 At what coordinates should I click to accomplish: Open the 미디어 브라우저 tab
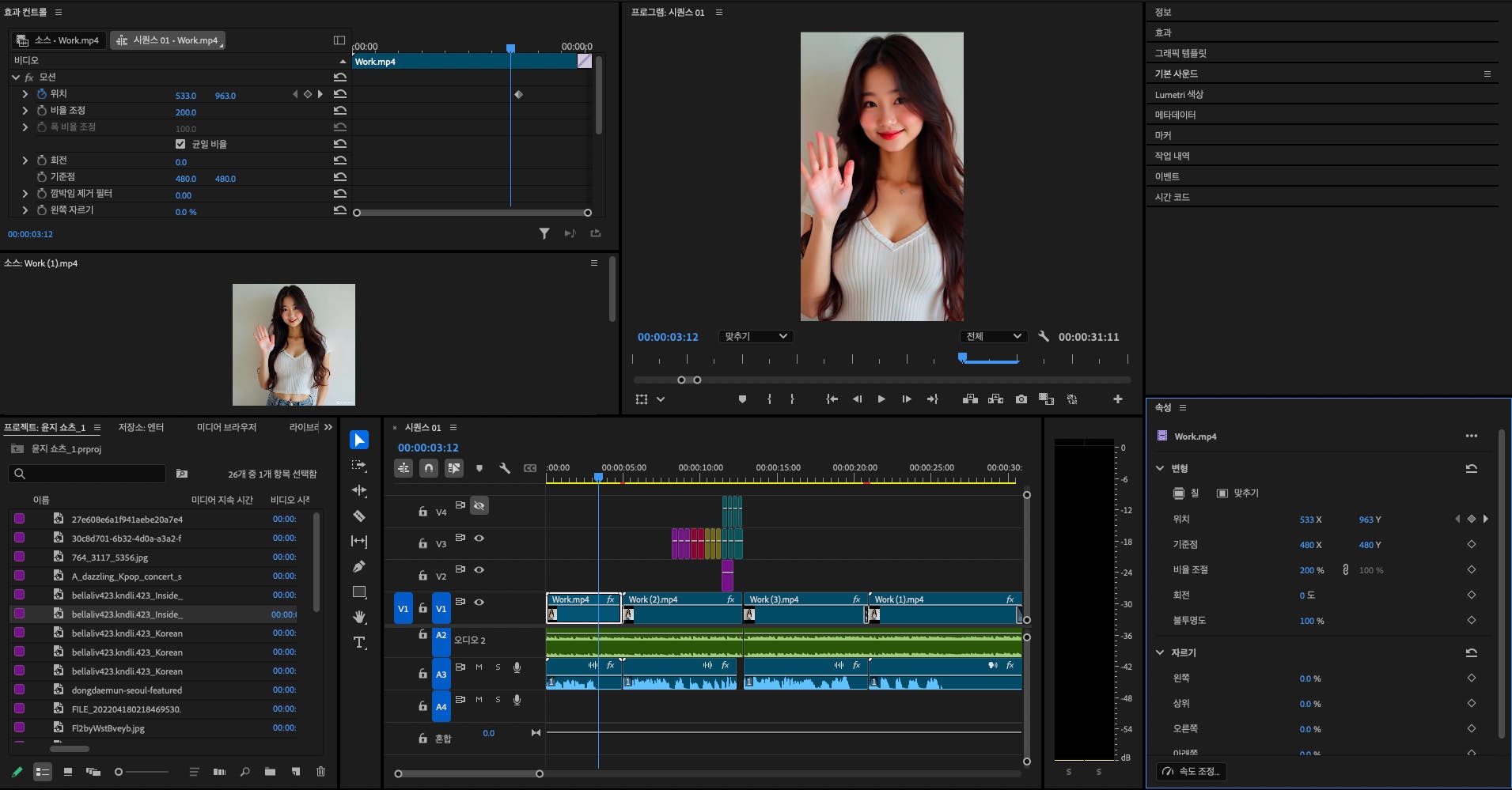tap(226, 427)
